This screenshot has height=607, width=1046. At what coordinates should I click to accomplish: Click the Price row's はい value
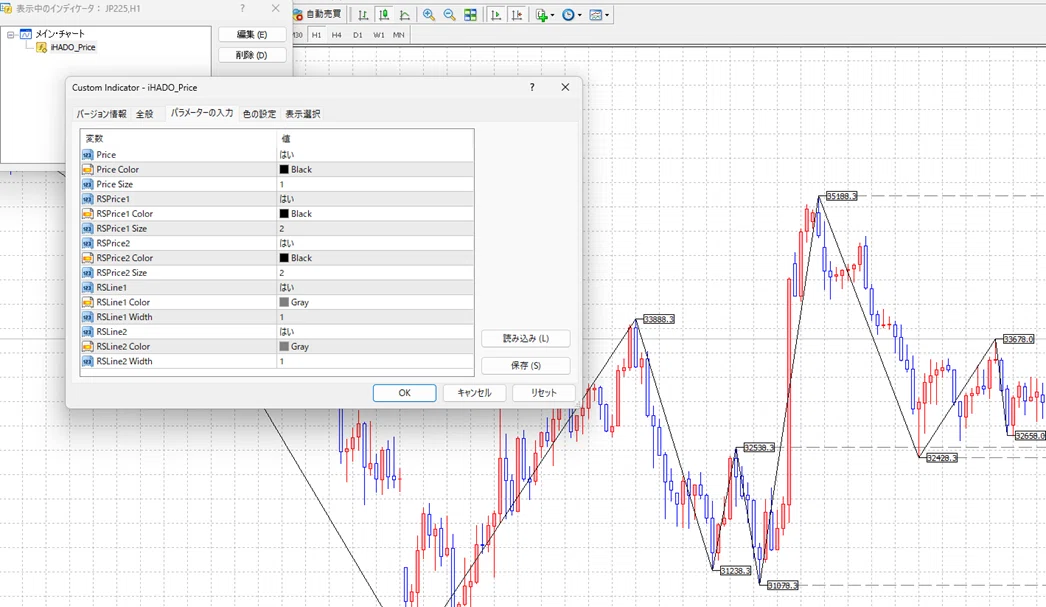click(x=287, y=155)
